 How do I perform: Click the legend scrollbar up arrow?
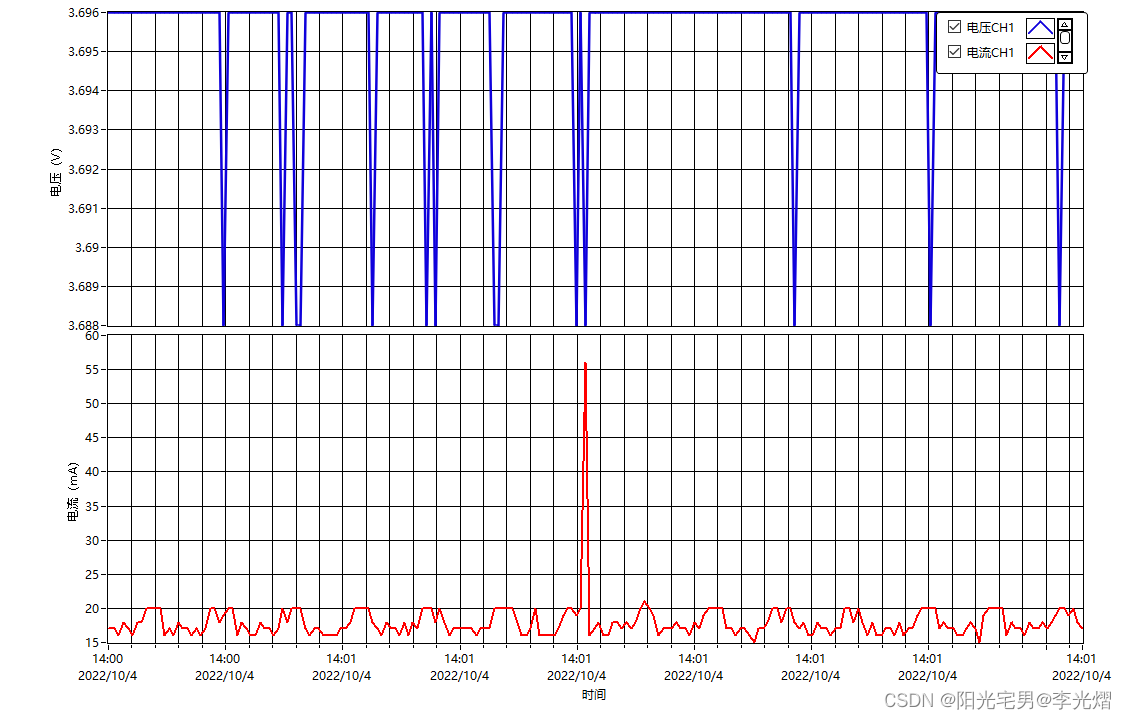[x=1065, y=24]
